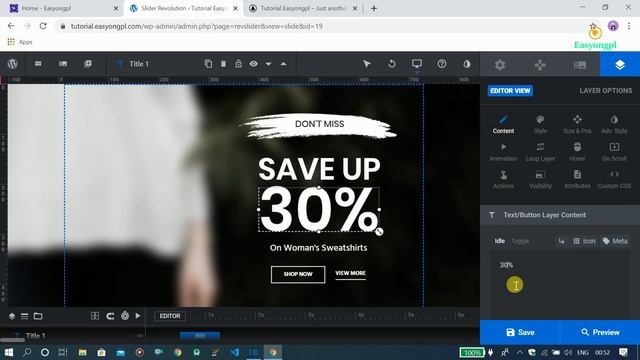Viewport: 640px width, 360px height.
Task: Duplicate the Title 1 layer
Action: click(208, 64)
